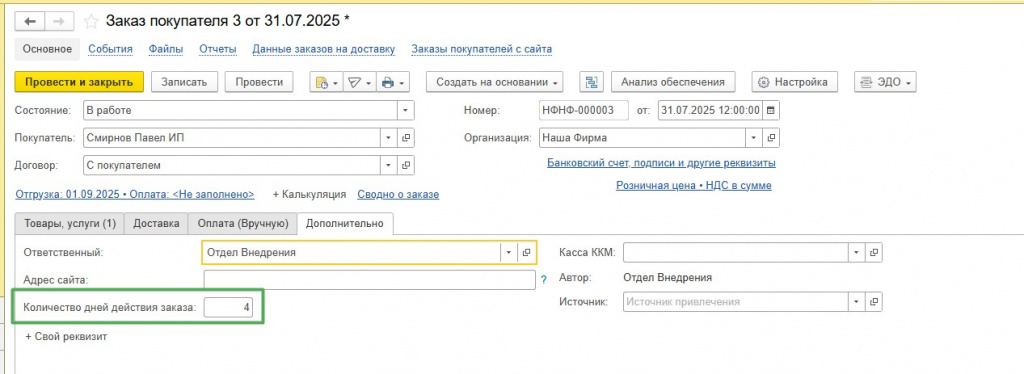
Task: Click the Организация field Наша Фирма
Action: [643, 138]
